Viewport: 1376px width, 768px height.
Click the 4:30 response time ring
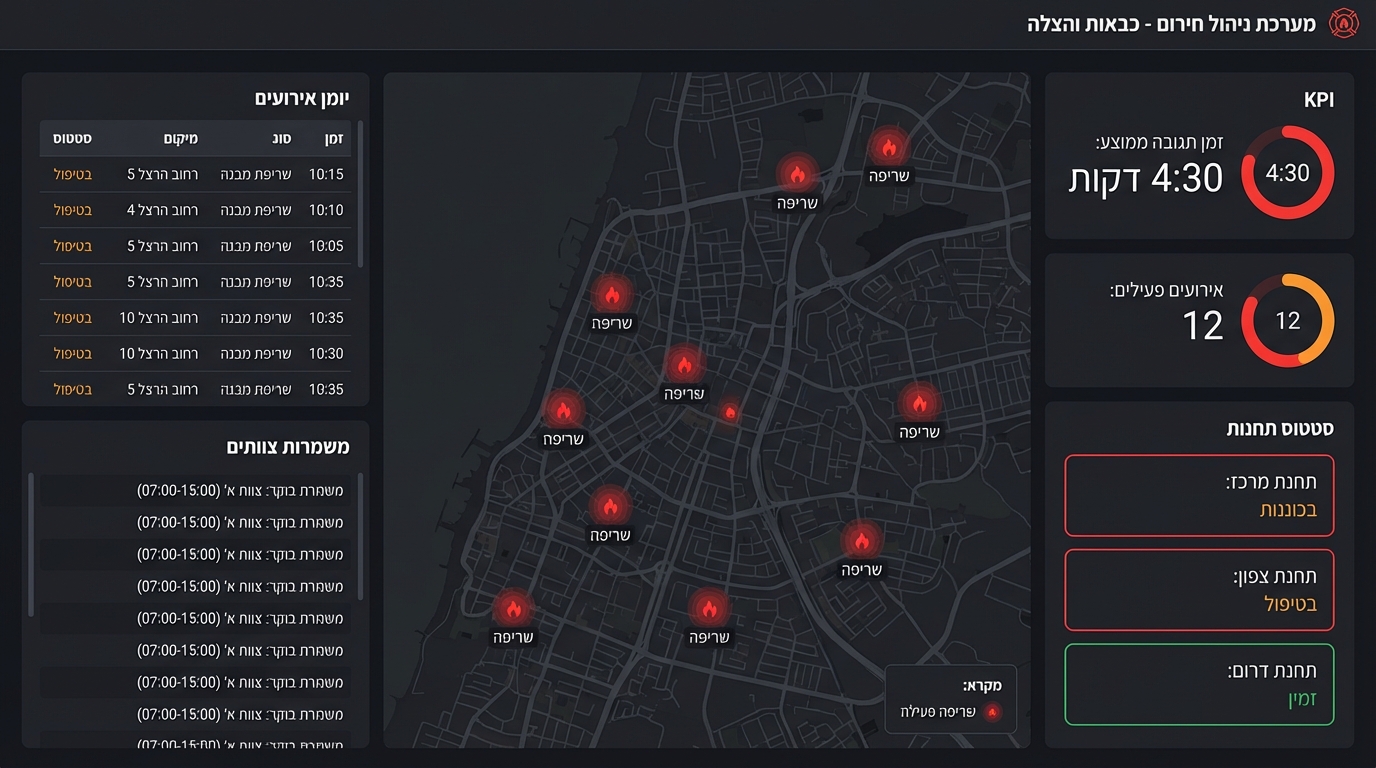(1287, 173)
